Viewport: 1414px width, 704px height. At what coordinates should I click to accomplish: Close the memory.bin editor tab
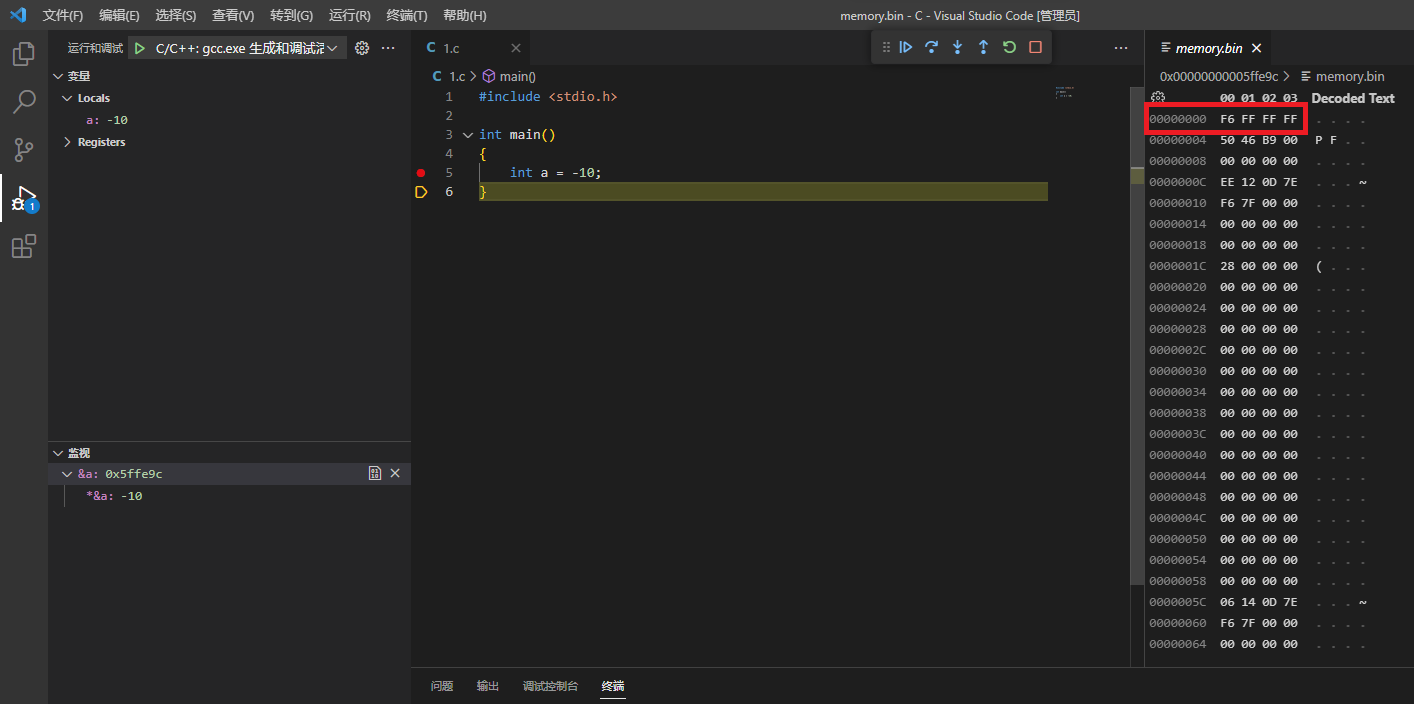point(1256,48)
